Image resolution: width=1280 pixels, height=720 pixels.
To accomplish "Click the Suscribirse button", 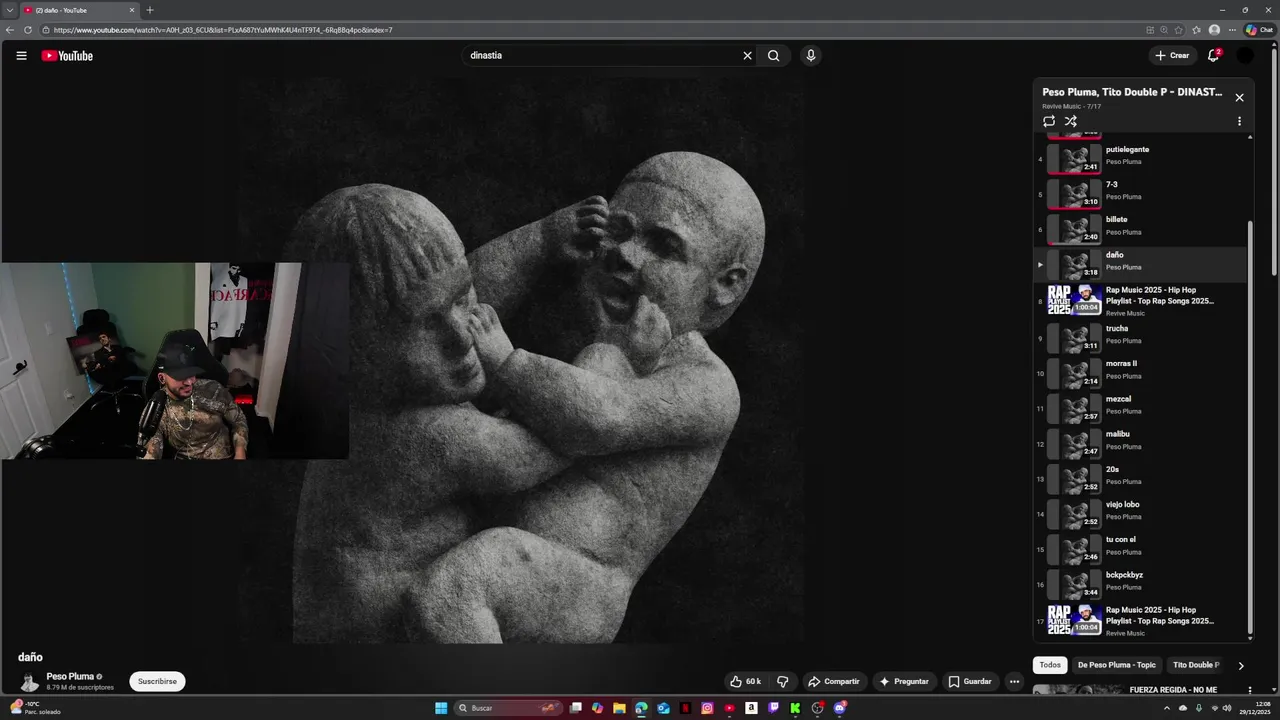I will tap(157, 682).
